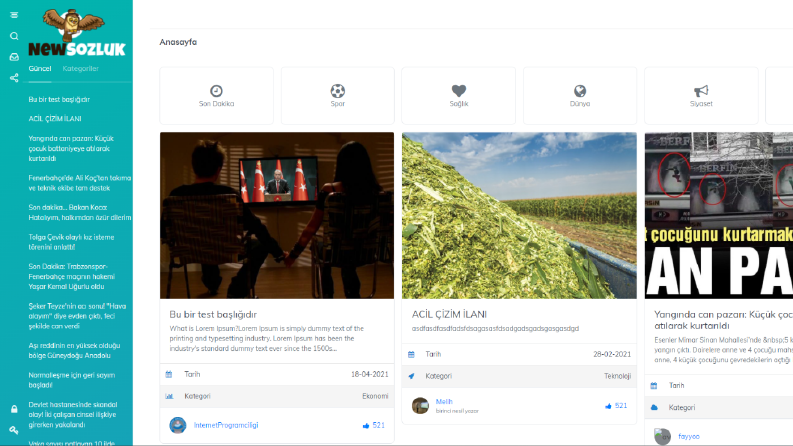Open the InternetProgramciligi author profile link
The width and height of the screenshot is (793, 446).
tap(226, 425)
